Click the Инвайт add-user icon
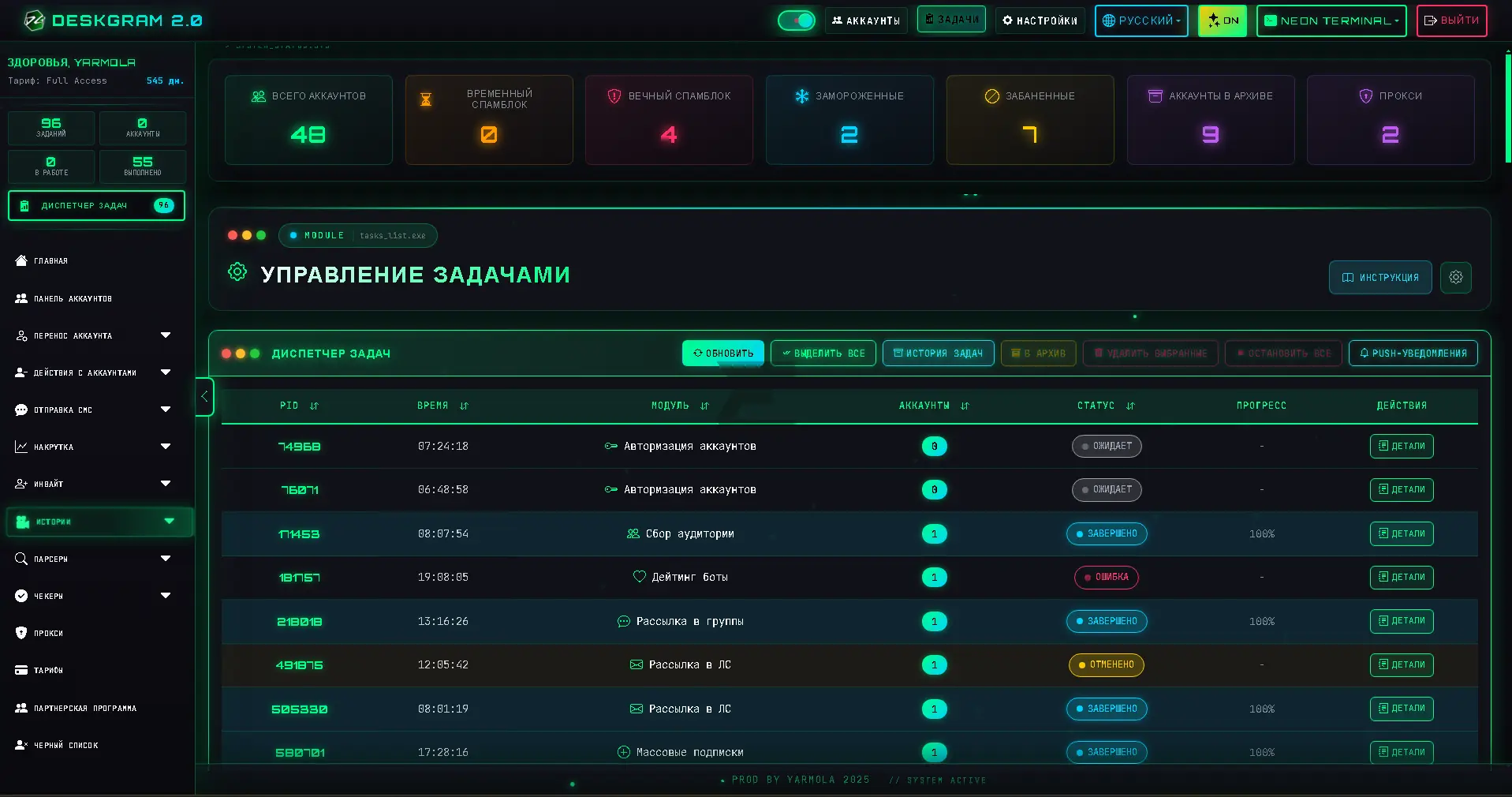The image size is (1512, 797). [21, 484]
